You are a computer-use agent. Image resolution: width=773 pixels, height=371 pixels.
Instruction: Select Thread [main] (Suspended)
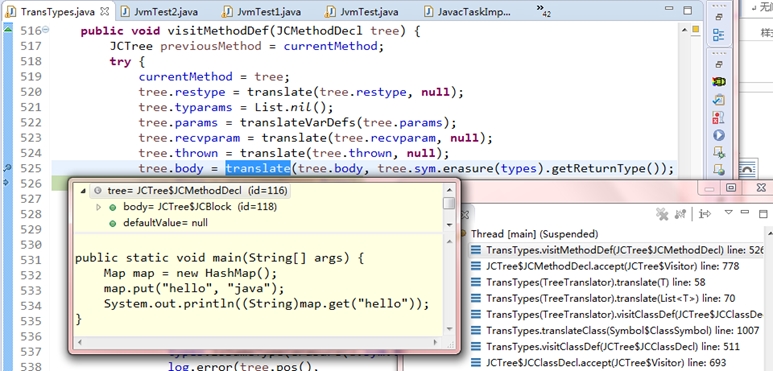click(534, 234)
